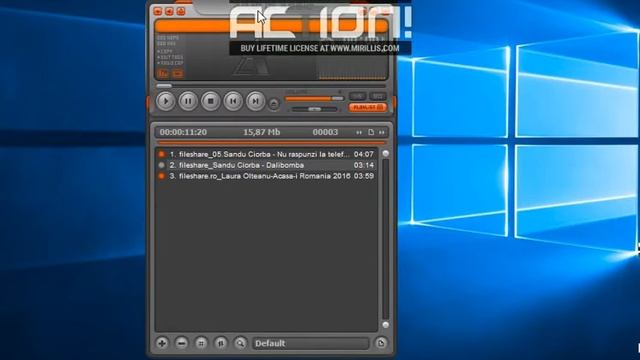The width and height of the screenshot is (640, 360).
Task: Click the second orange top-left corner button
Action: [169, 11]
